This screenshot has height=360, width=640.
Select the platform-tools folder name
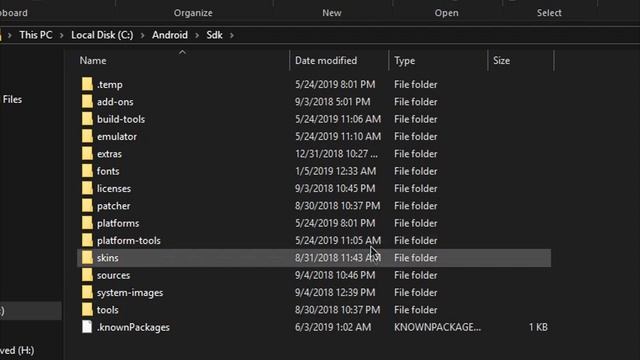[129, 241]
